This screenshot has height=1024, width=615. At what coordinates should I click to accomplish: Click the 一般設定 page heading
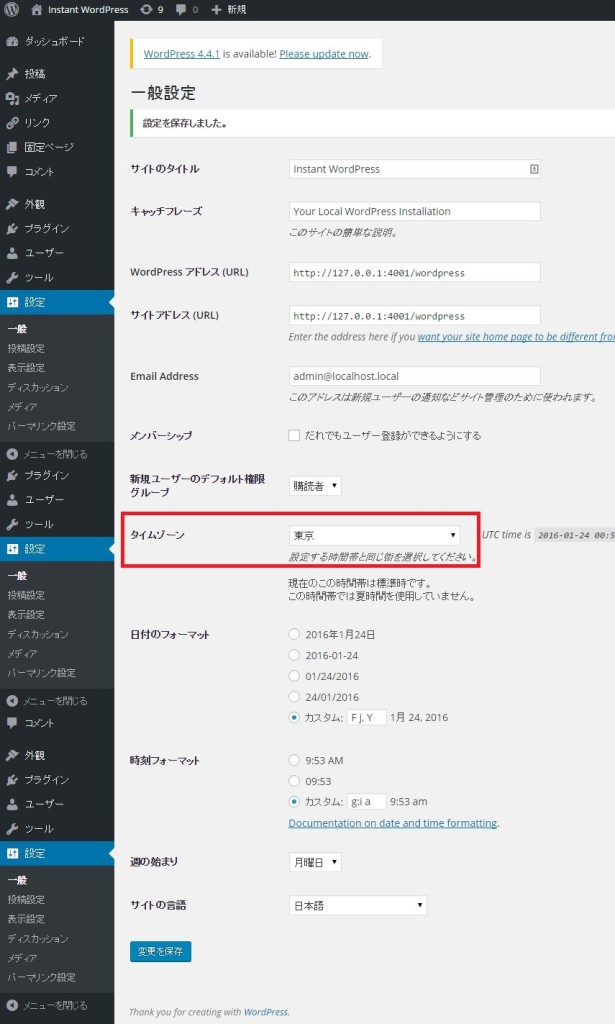163,93
